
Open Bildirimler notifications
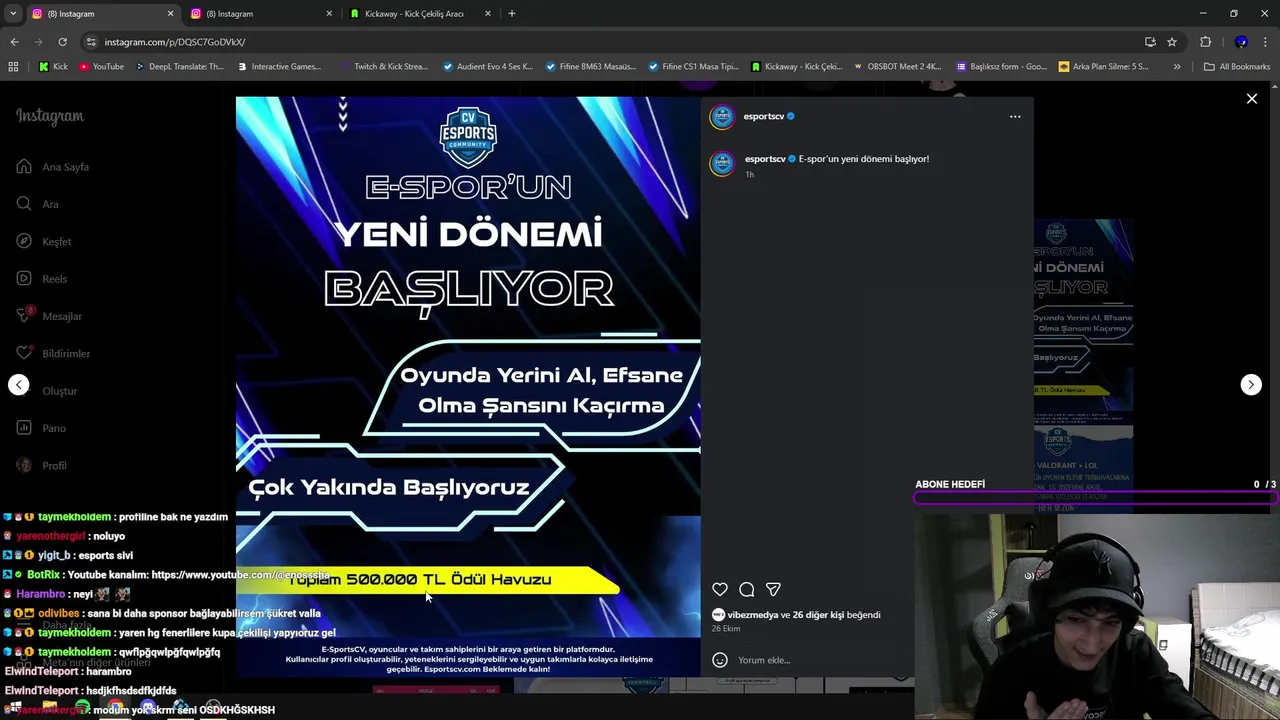[x=53, y=353]
